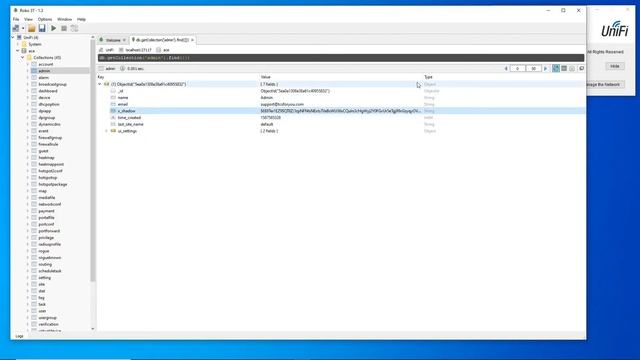Expand the device collection arrow
The width and height of the screenshot is (640, 360).
click(x=28, y=98)
